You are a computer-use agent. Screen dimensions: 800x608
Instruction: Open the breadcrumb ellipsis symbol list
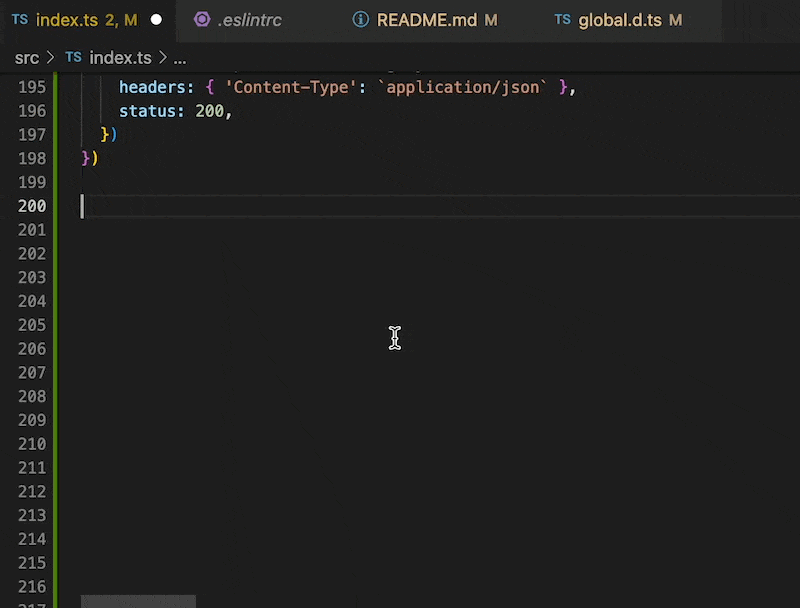coord(180,59)
